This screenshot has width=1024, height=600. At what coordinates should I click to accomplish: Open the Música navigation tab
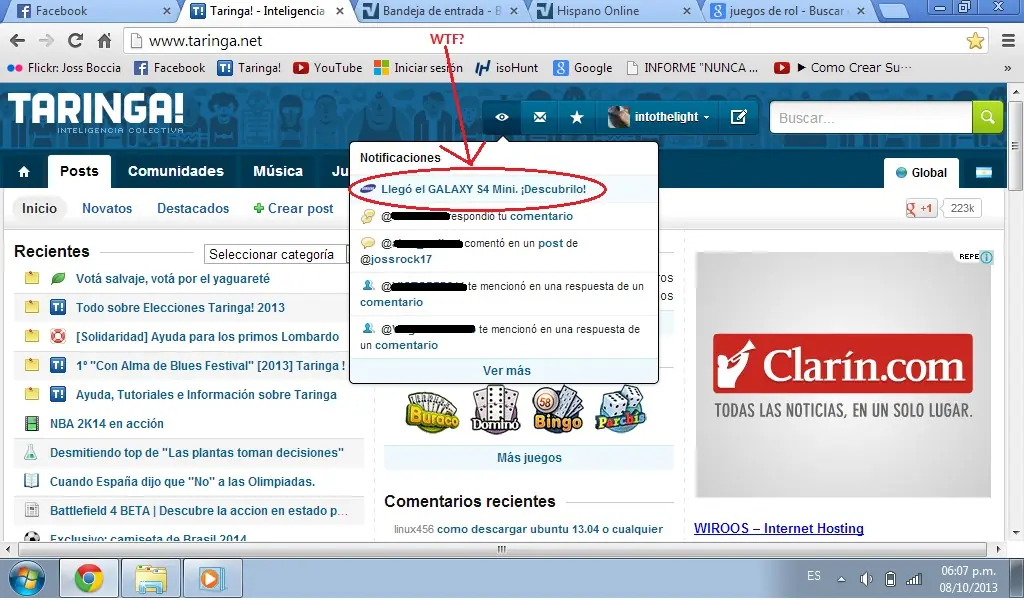[278, 172]
